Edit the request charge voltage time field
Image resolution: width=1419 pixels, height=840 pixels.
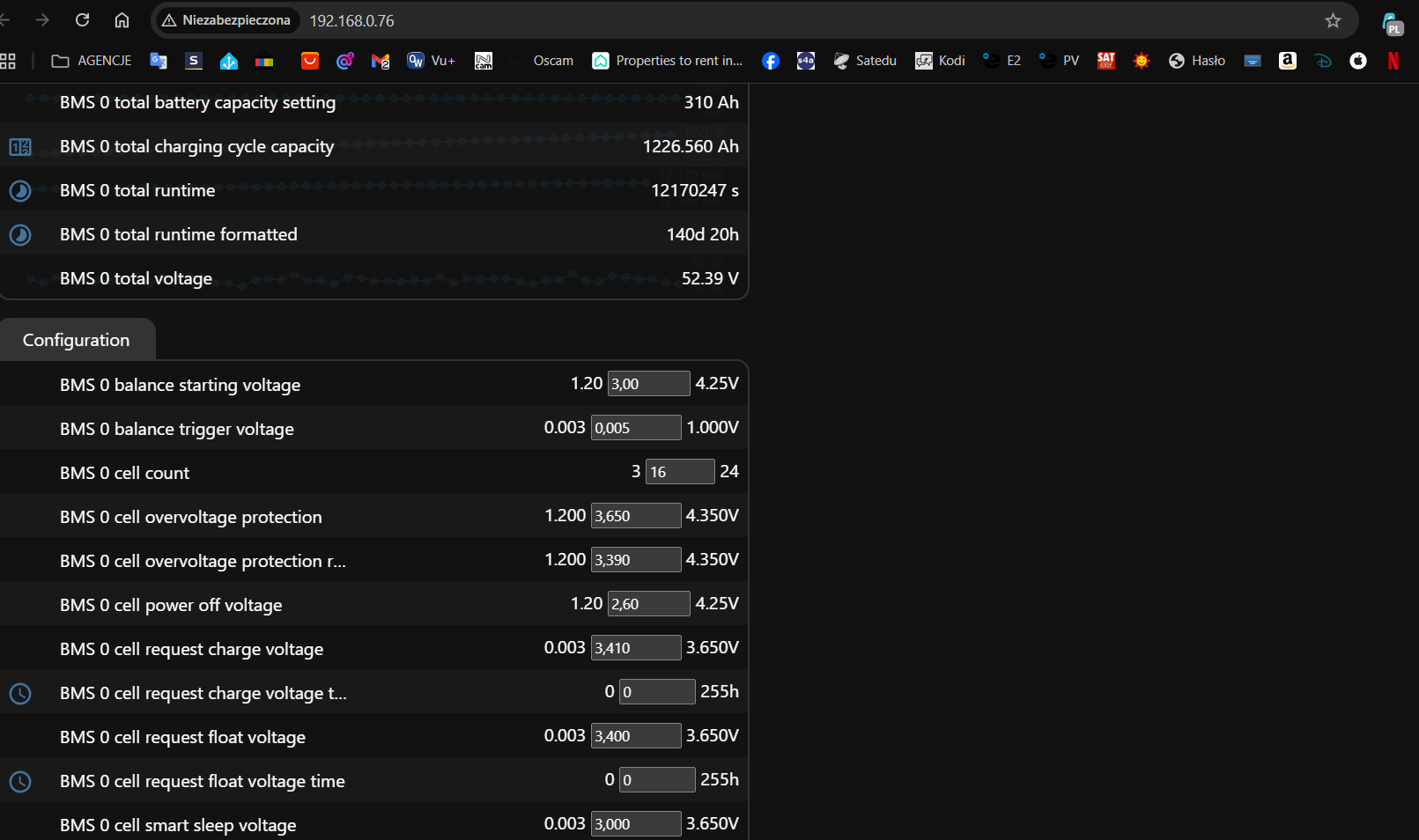click(657, 691)
